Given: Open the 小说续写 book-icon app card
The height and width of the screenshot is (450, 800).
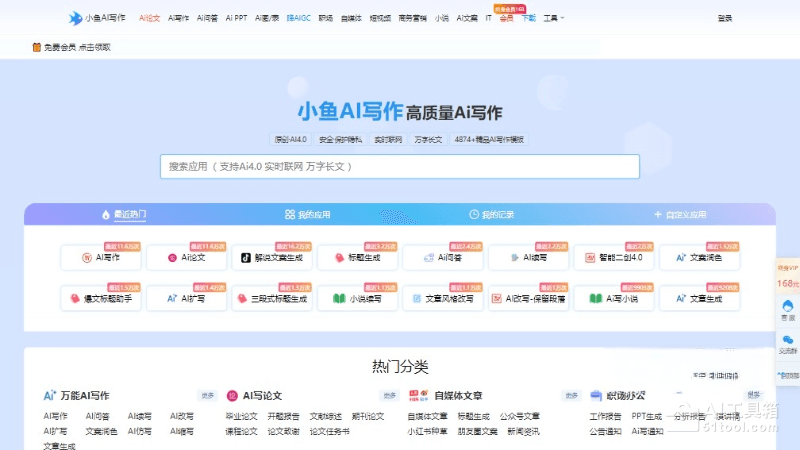Looking at the screenshot, I should click(357, 298).
